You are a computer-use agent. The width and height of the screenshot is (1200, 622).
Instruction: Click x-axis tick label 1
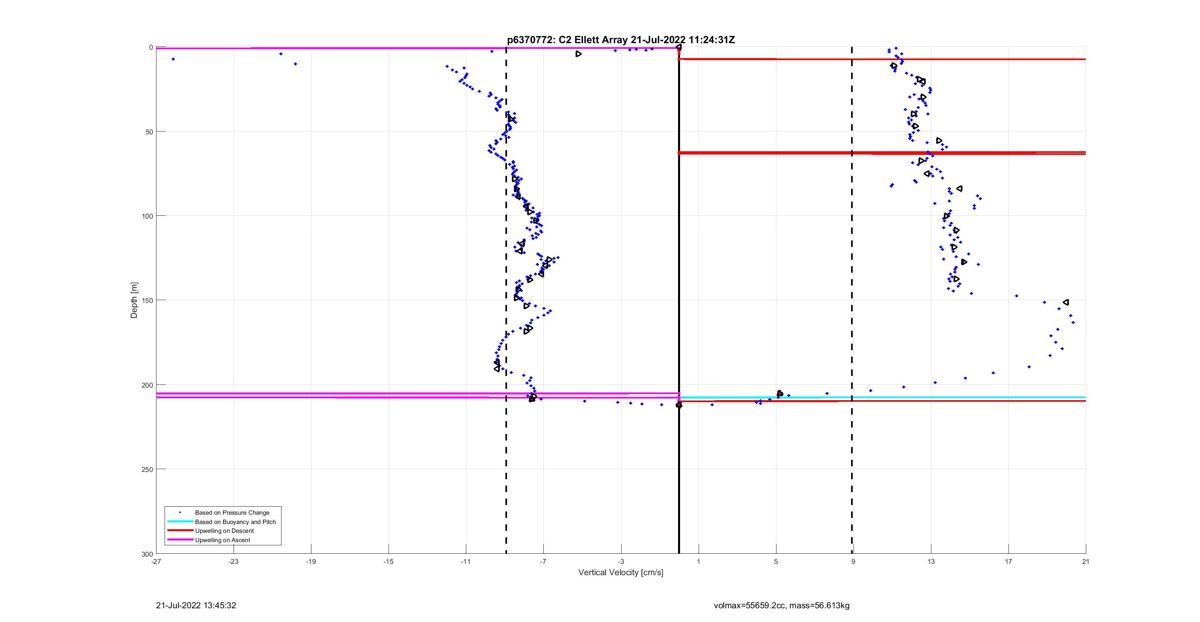698,561
